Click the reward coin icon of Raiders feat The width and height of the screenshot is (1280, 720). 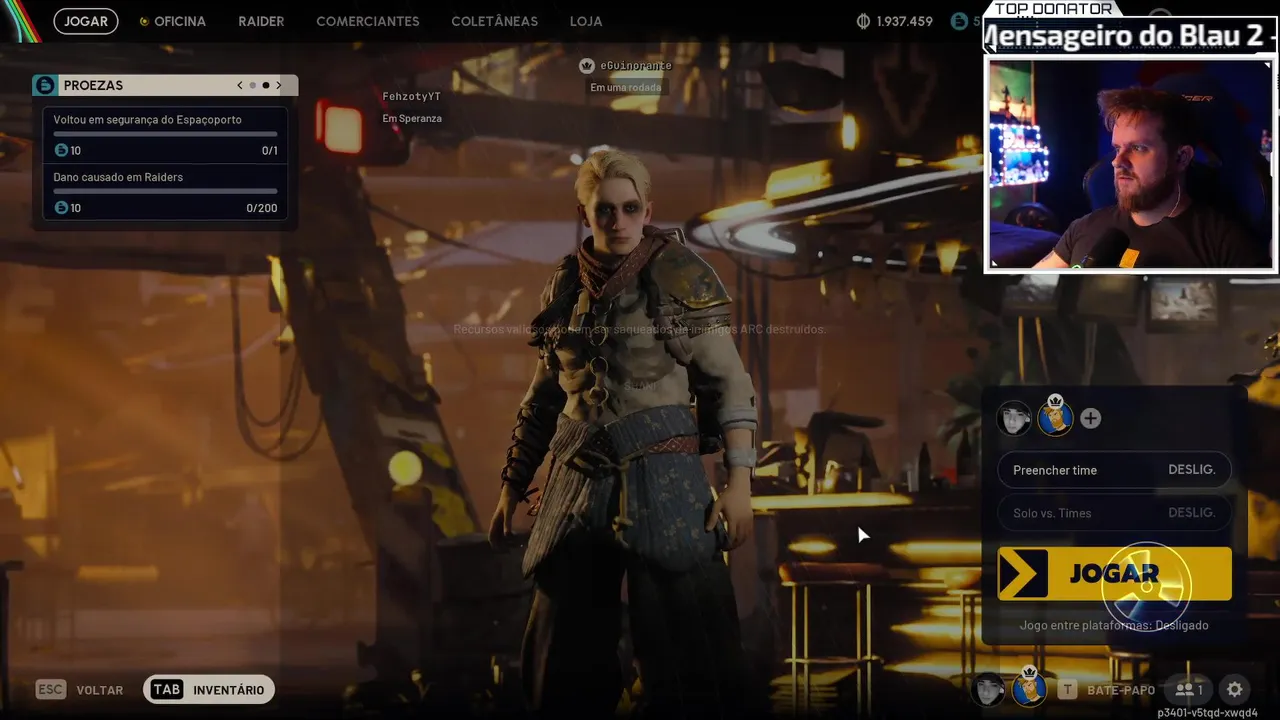[x=61, y=208]
